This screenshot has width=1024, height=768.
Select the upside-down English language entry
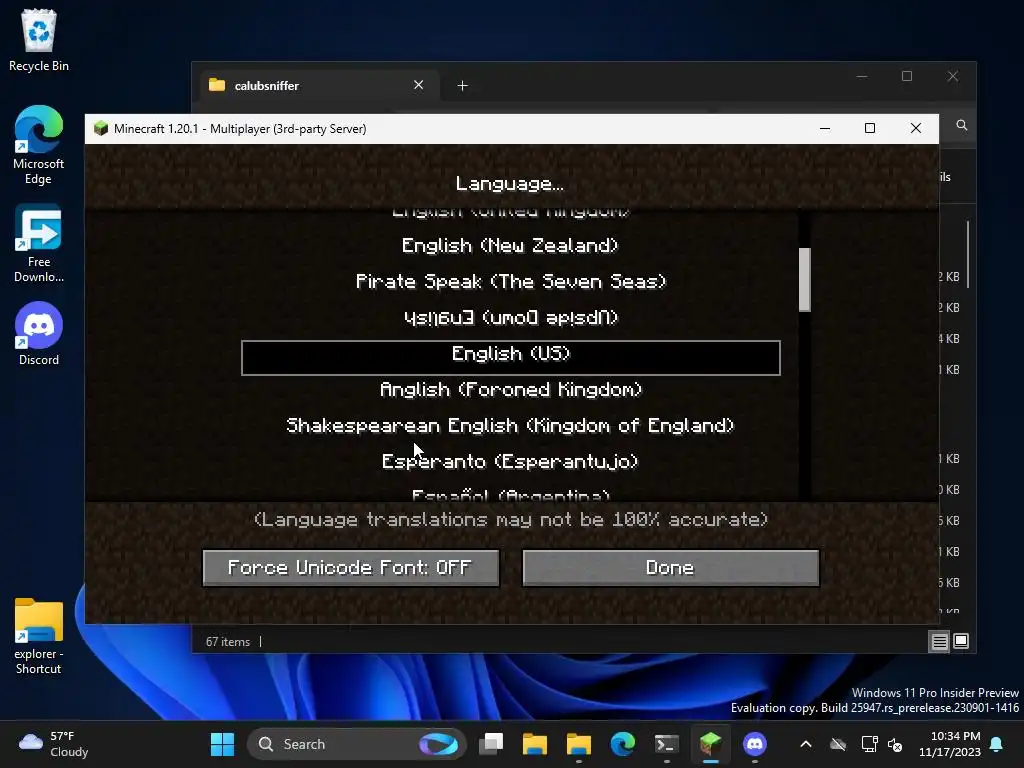510,317
